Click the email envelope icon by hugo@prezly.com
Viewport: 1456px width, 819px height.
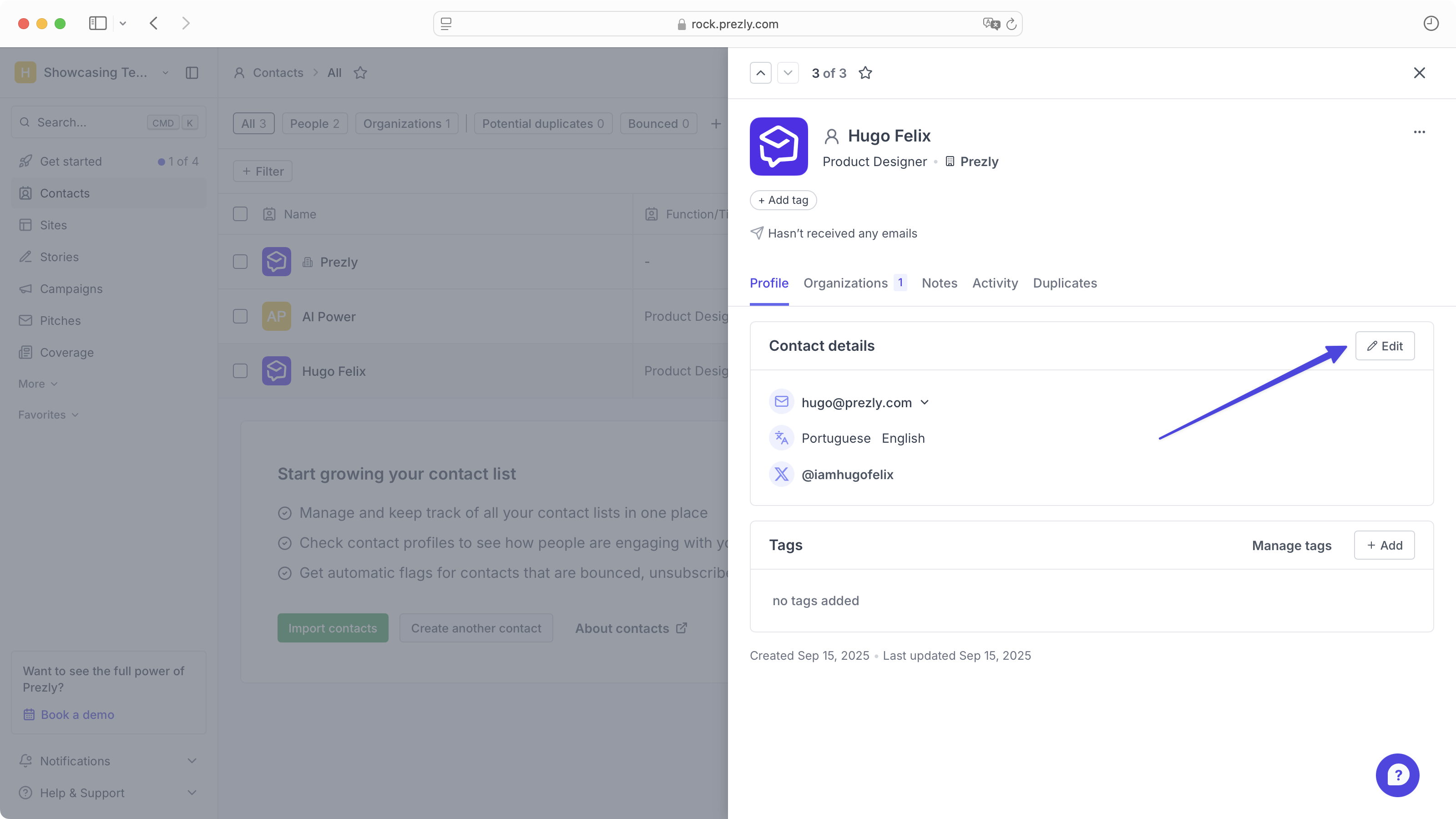tap(781, 402)
